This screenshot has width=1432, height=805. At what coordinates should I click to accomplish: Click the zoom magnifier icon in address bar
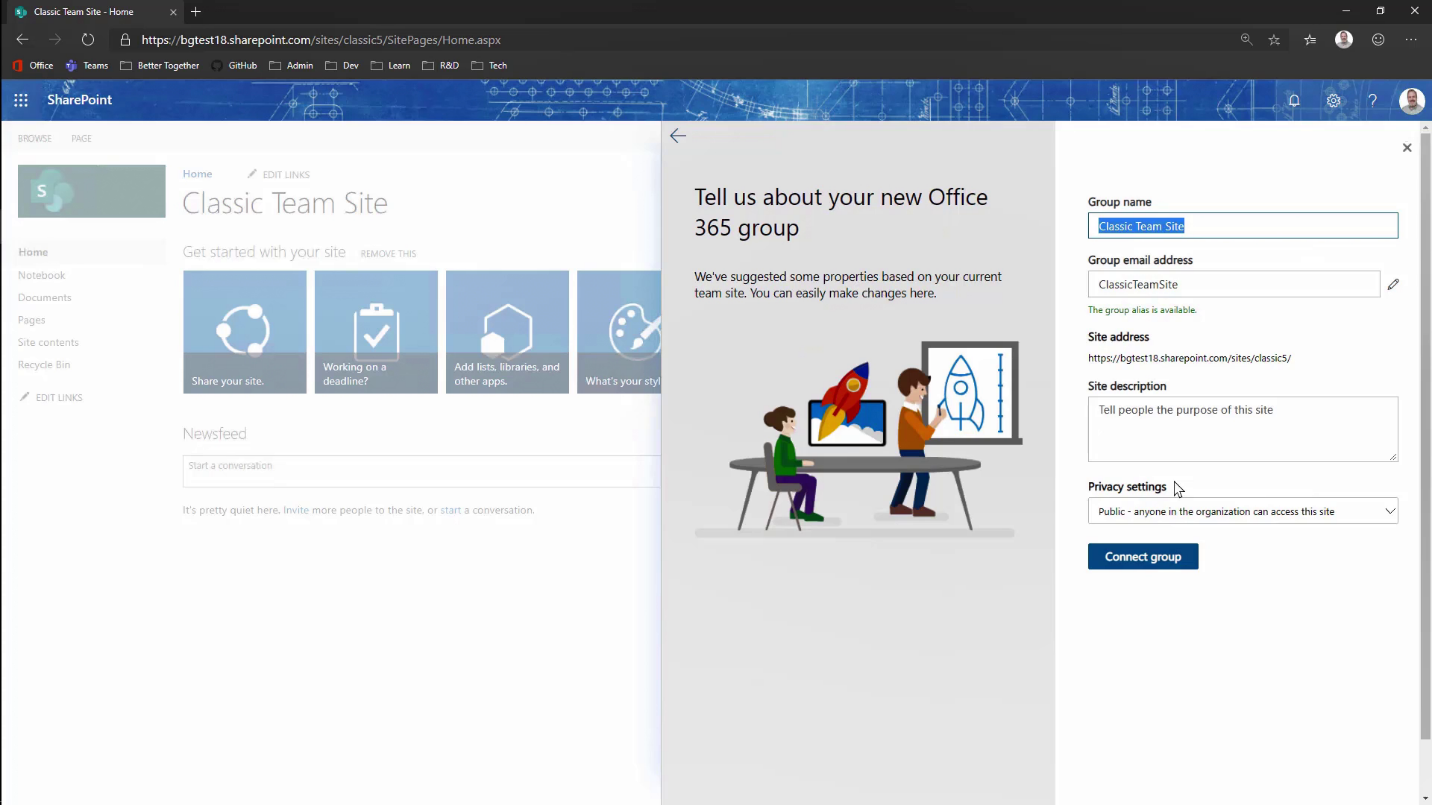click(x=1246, y=40)
